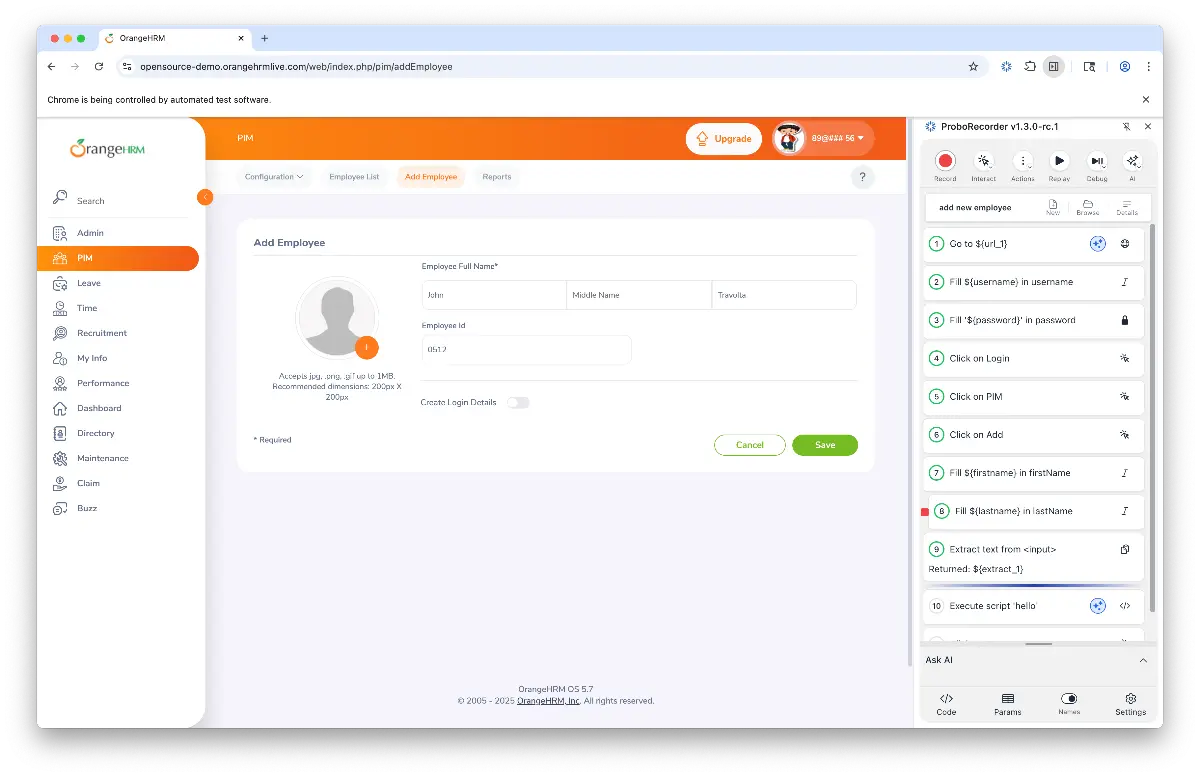Expand the Configuration dropdown
The height and width of the screenshot is (777, 1200).
tap(275, 177)
